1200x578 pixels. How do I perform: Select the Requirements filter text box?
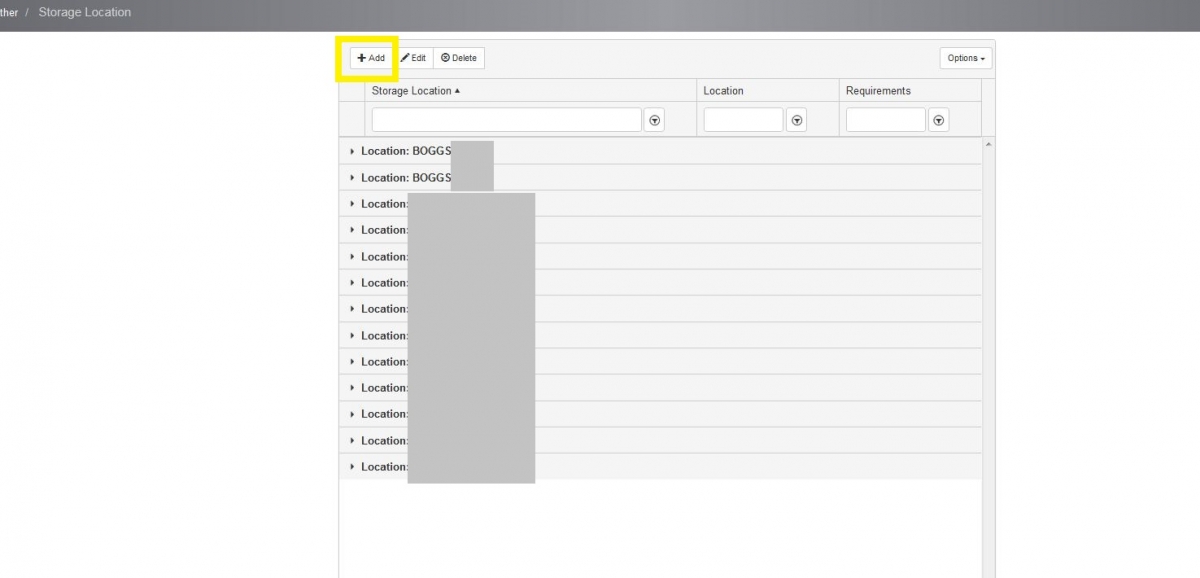tap(885, 120)
